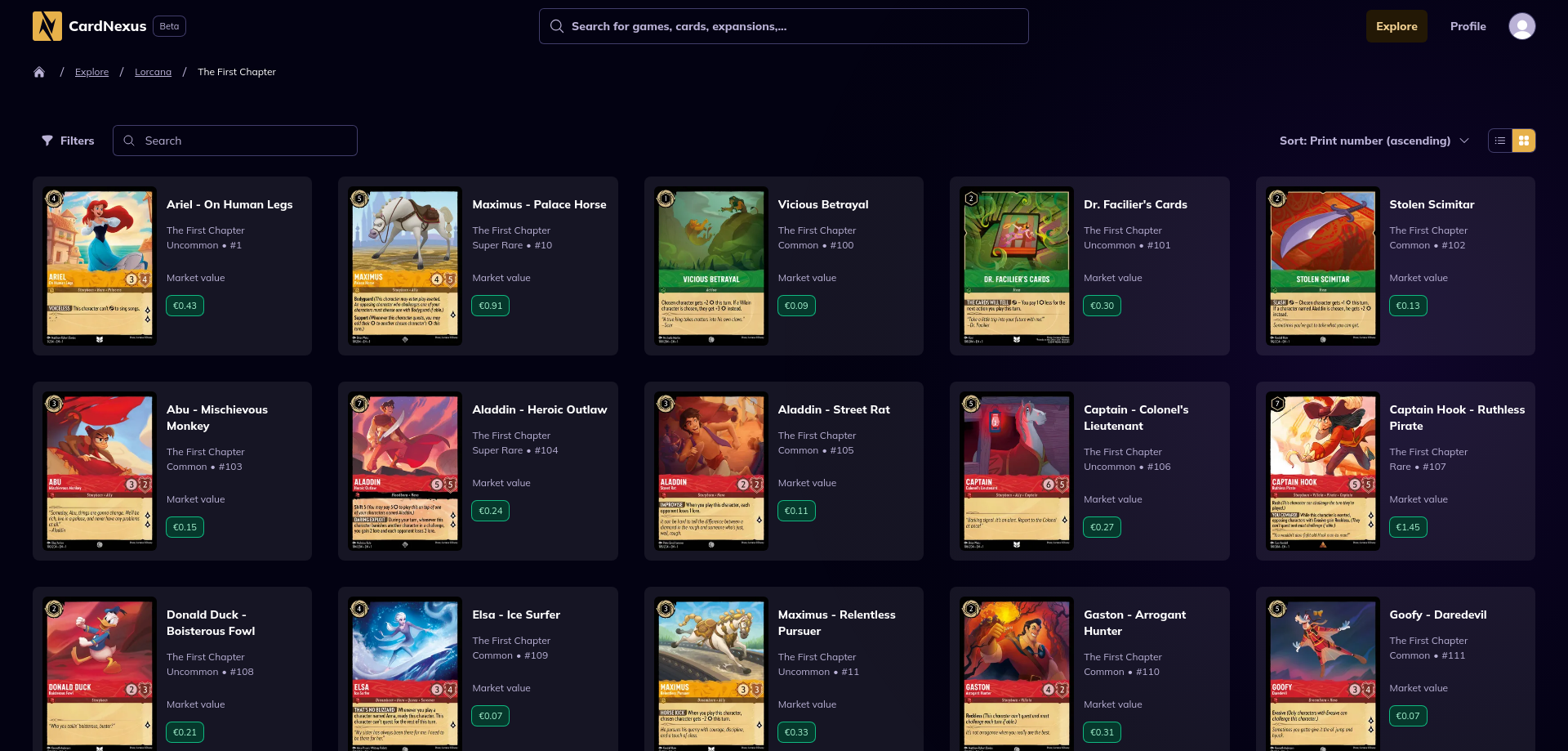Open Ariel - On Human Legs card image

pyautogui.click(x=100, y=266)
